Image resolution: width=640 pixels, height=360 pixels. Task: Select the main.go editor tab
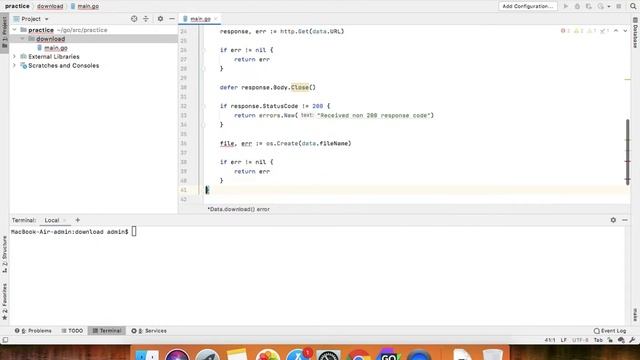click(200, 19)
